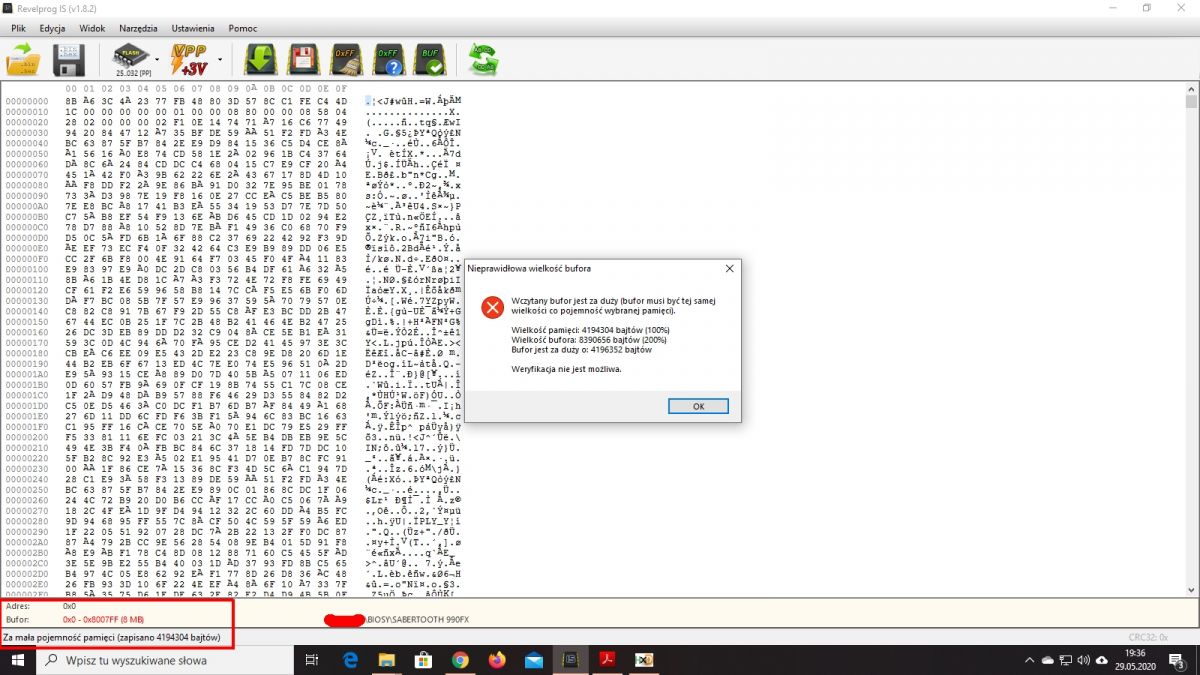The height and width of the screenshot is (675, 1200).
Task: Open the memory chip selection dropdown arrow
Action: pyautogui.click(x=157, y=61)
